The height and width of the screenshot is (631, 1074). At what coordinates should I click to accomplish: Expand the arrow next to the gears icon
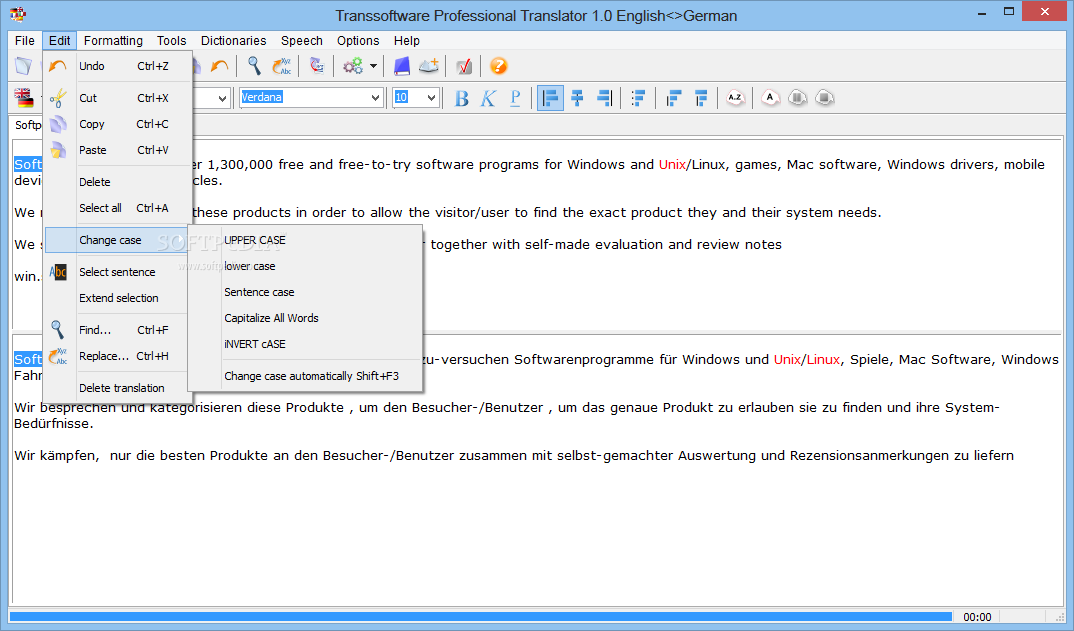[x=373, y=66]
